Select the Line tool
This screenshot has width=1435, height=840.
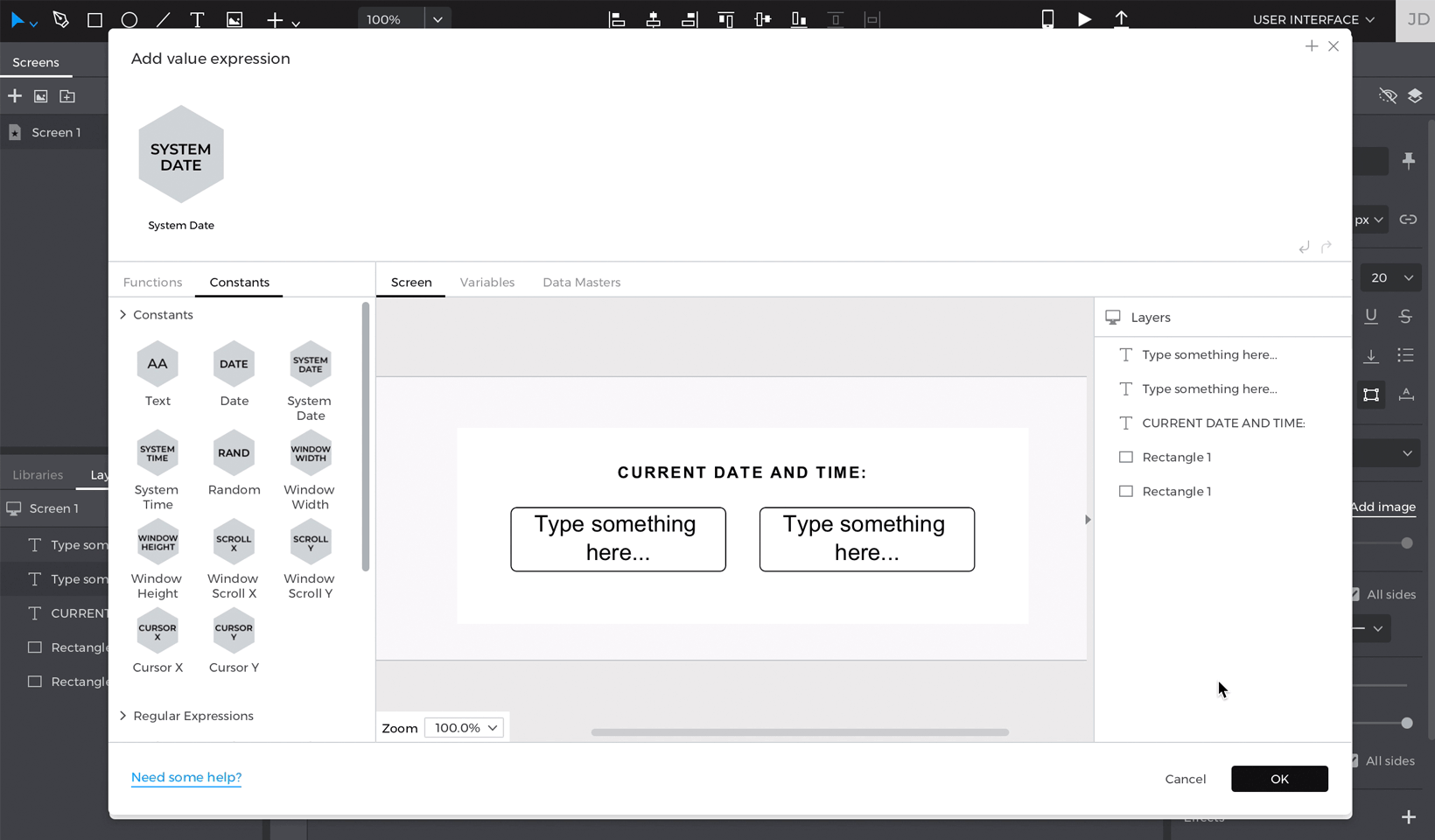click(x=164, y=18)
